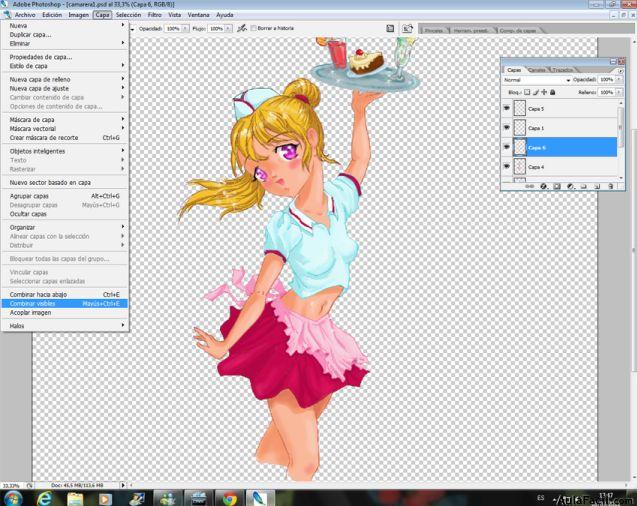The width and height of the screenshot is (637, 506).
Task: Enable lock position cross icon
Action: pos(544,92)
